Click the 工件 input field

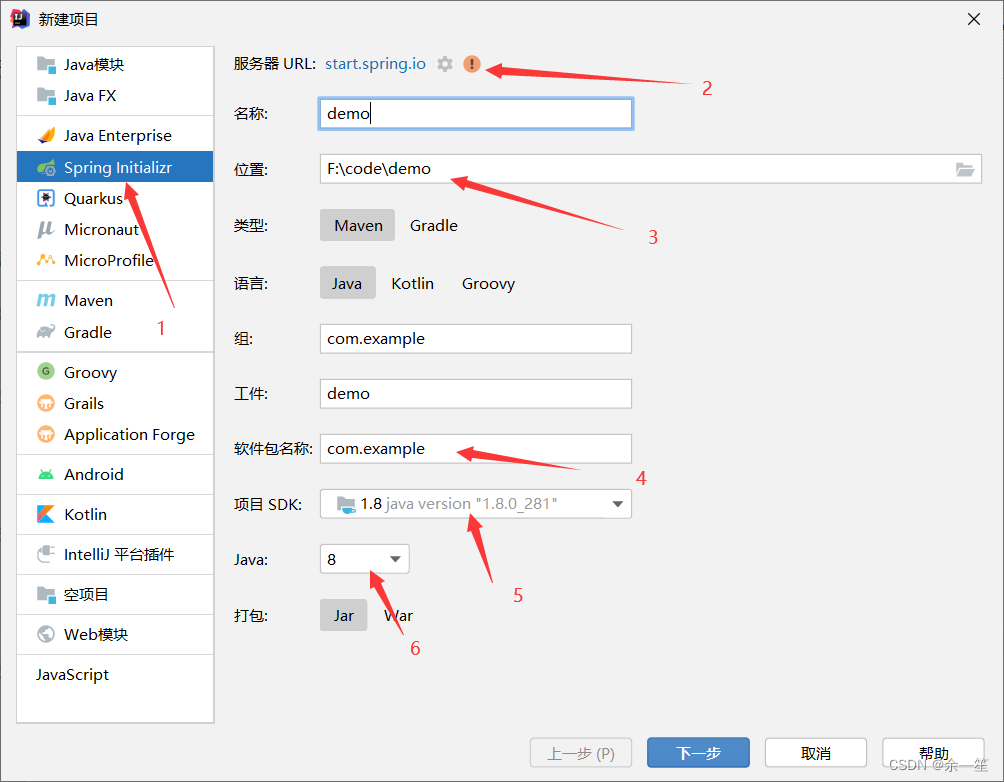[476, 394]
